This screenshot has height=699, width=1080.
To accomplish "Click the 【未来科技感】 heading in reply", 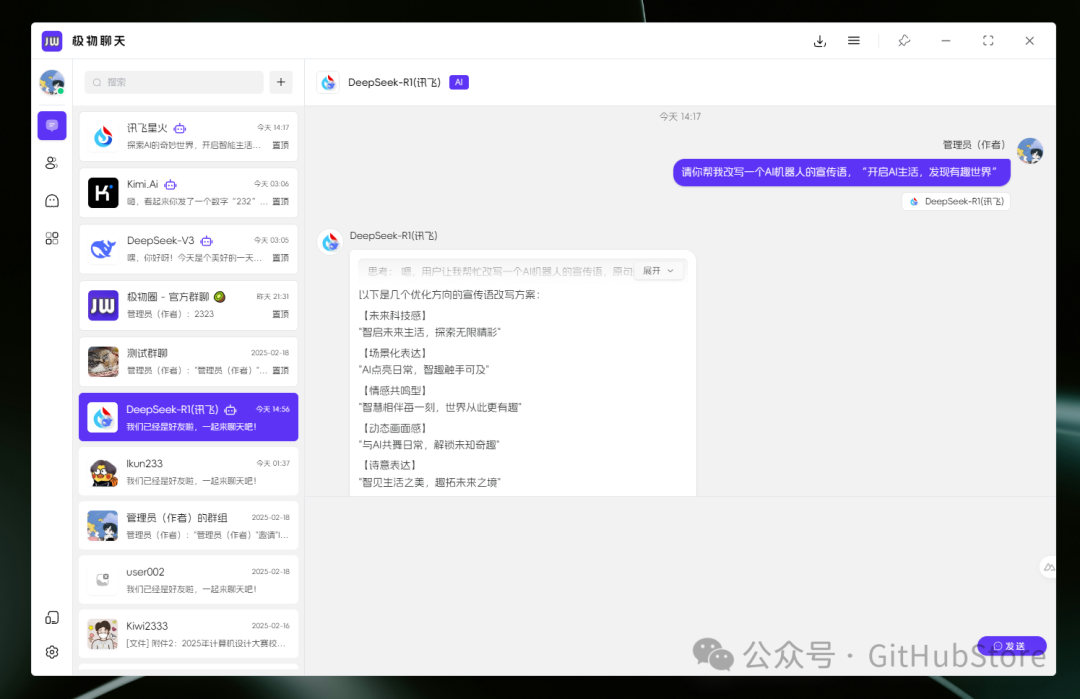I will [395, 315].
